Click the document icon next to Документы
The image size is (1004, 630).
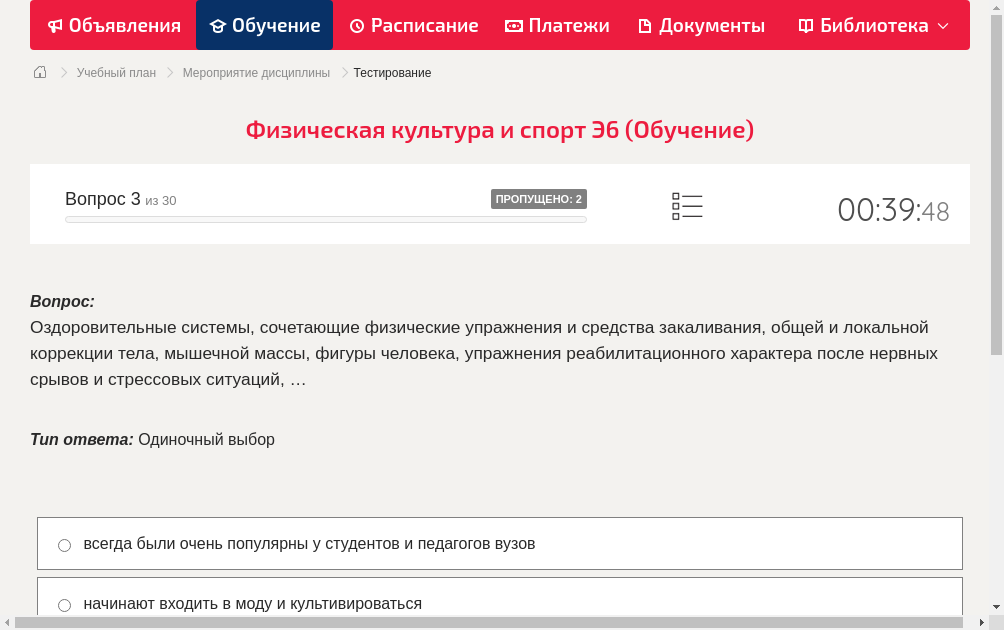pyautogui.click(x=647, y=25)
